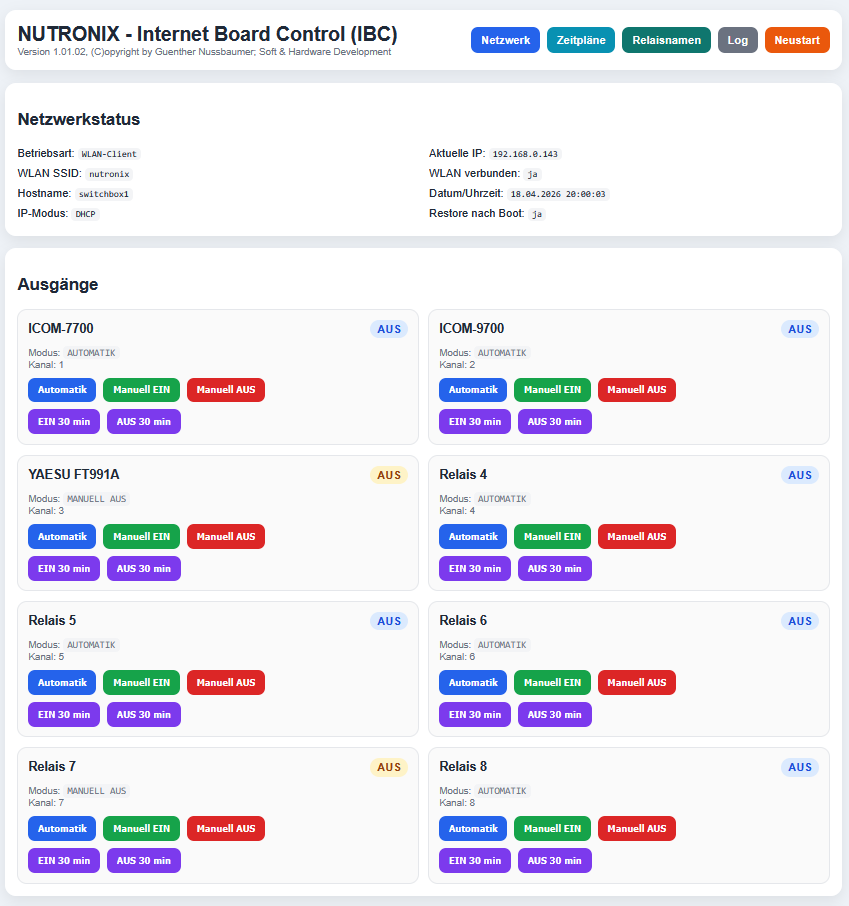Click AUS 30 min for Relais 4
The height and width of the screenshot is (906, 849).
click(555, 568)
